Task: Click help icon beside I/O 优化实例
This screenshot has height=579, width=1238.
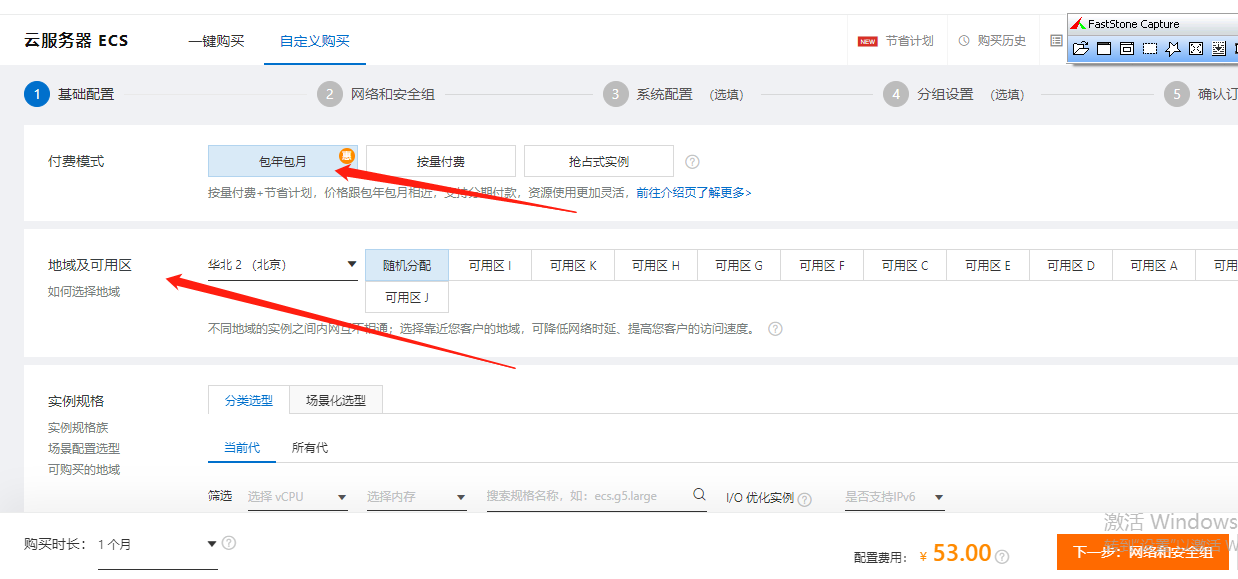Action: click(x=805, y=499)
